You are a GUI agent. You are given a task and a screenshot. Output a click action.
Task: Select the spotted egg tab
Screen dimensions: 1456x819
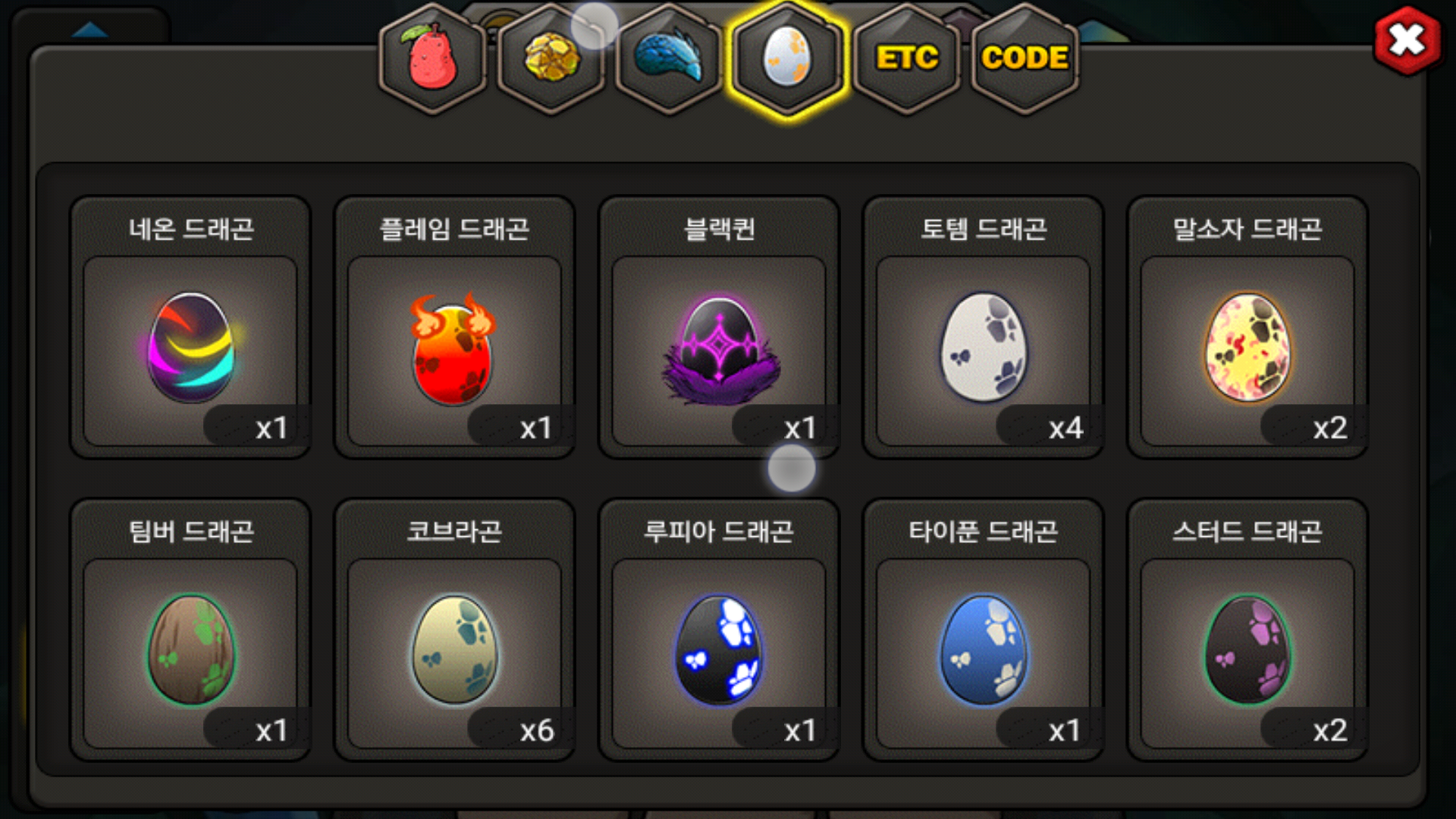(x=787, y=59)
